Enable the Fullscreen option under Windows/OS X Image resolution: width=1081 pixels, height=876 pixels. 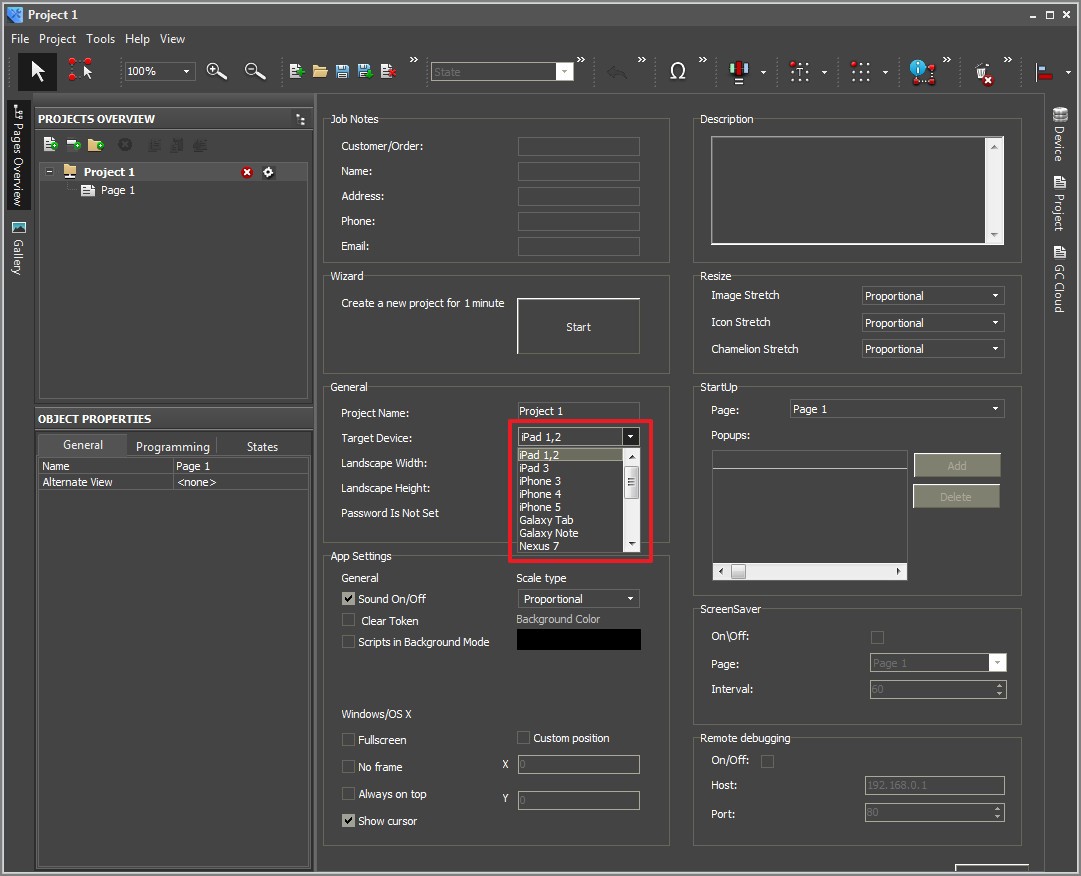pyautogui.click(x=348, y=739)
